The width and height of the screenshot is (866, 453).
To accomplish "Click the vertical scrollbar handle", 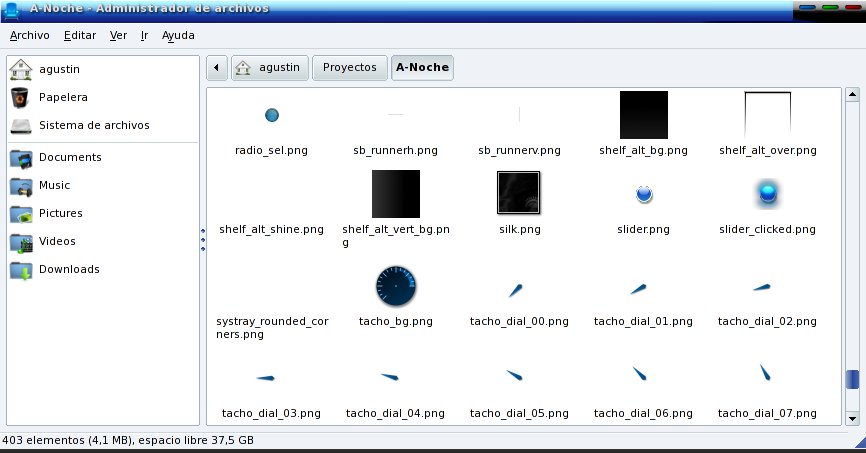I will [852, 380].
